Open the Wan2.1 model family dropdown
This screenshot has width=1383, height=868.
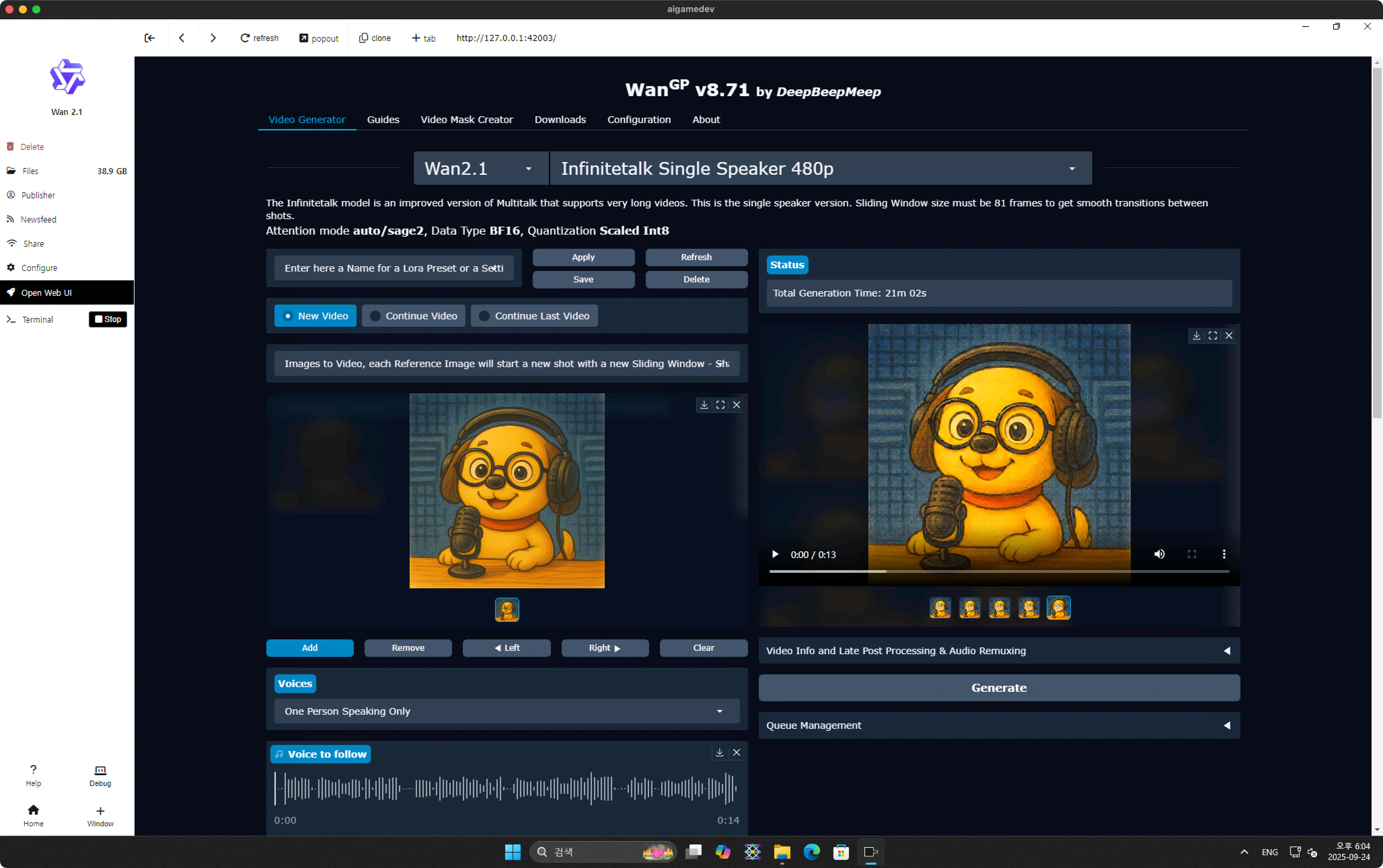coord(480,168)
